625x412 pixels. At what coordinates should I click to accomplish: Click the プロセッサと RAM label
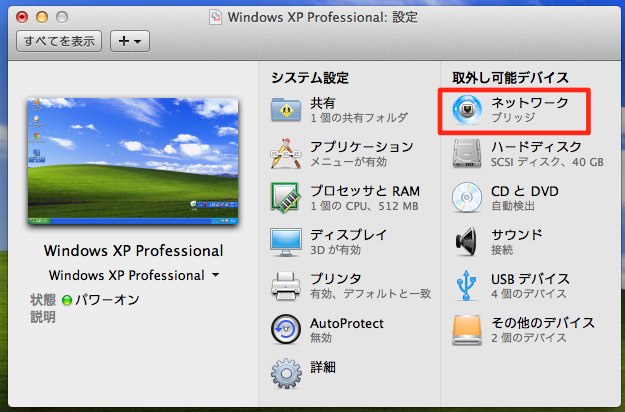[365, 191]
